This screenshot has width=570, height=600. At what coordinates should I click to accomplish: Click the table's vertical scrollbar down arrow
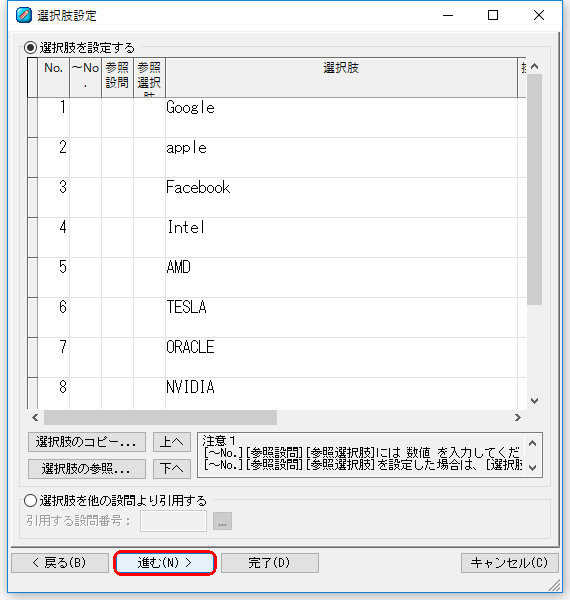[534, 401]
